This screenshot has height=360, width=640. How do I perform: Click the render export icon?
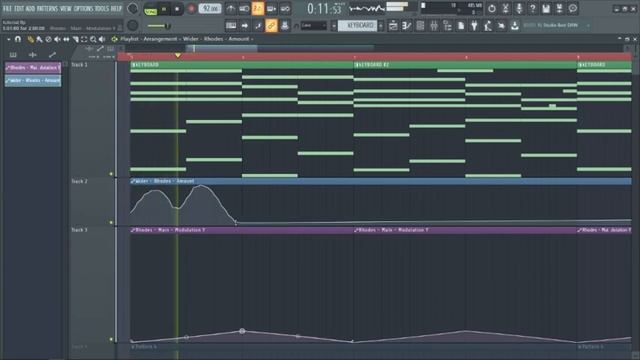(x=559, y=9)
